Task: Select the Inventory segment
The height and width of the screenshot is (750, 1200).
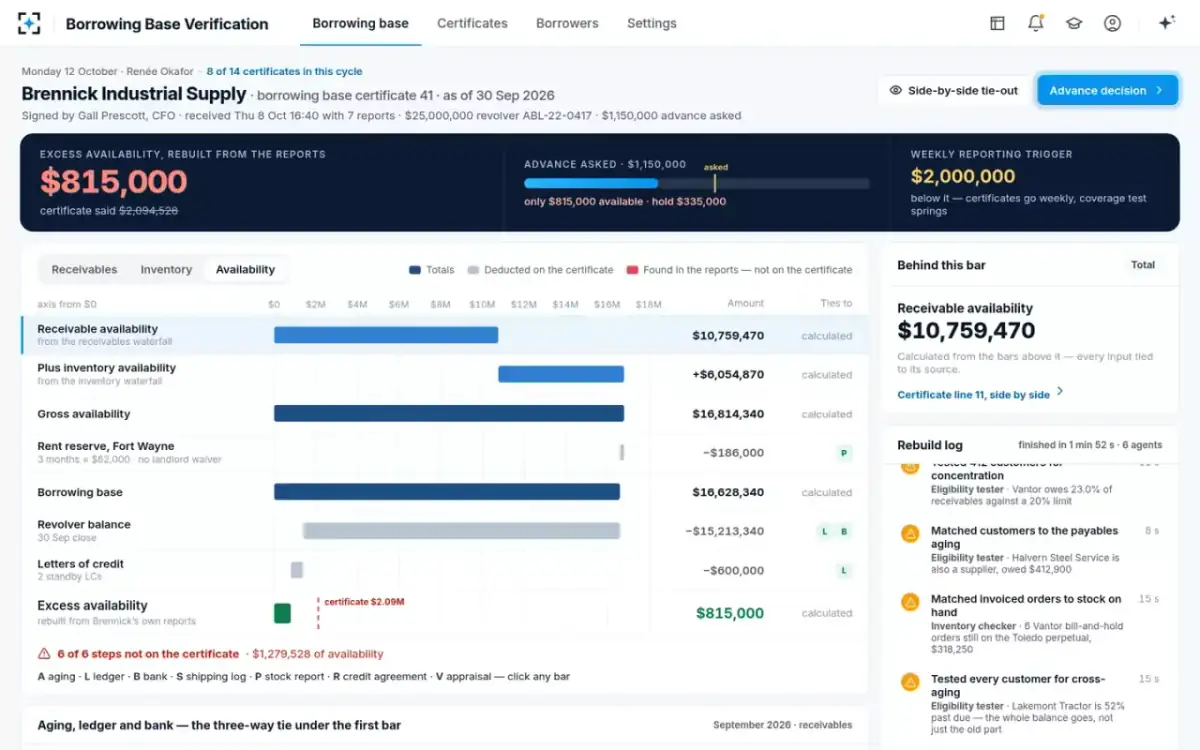Action: (x=166, y=270)
